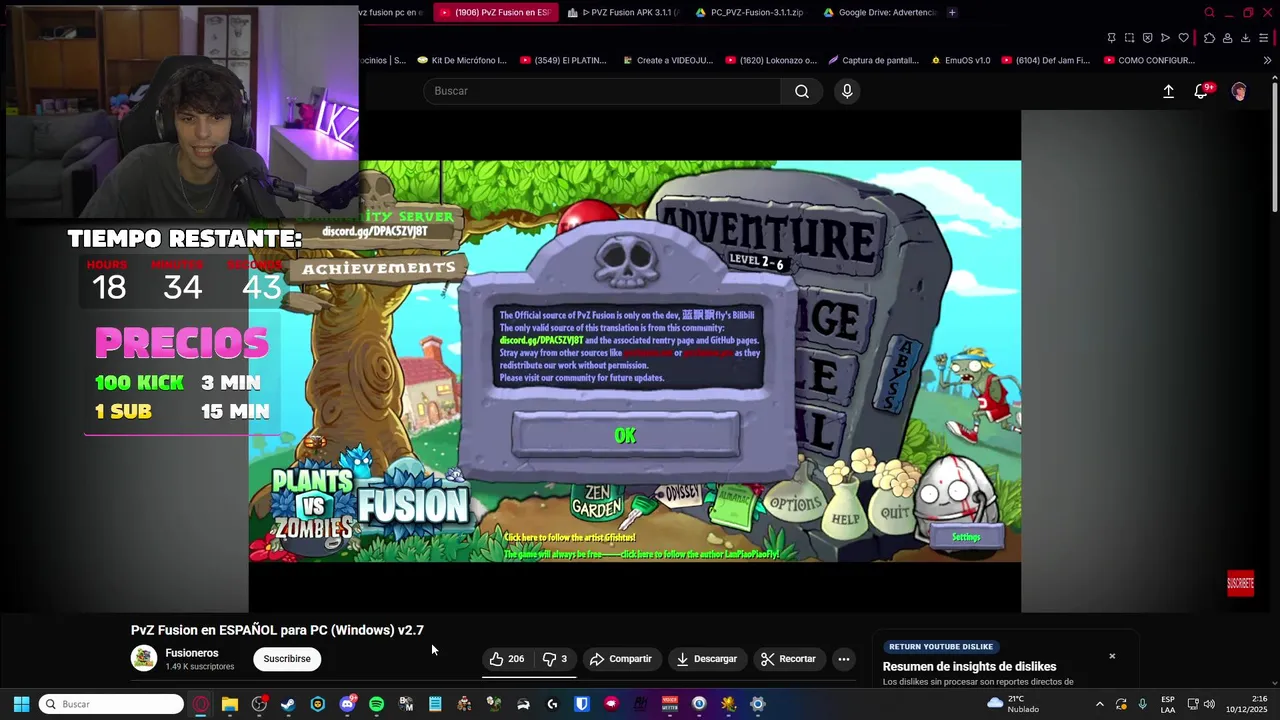Open browser easy setup menu icon
This screenshot has width=1280, height=720.
click(1264, 38)
